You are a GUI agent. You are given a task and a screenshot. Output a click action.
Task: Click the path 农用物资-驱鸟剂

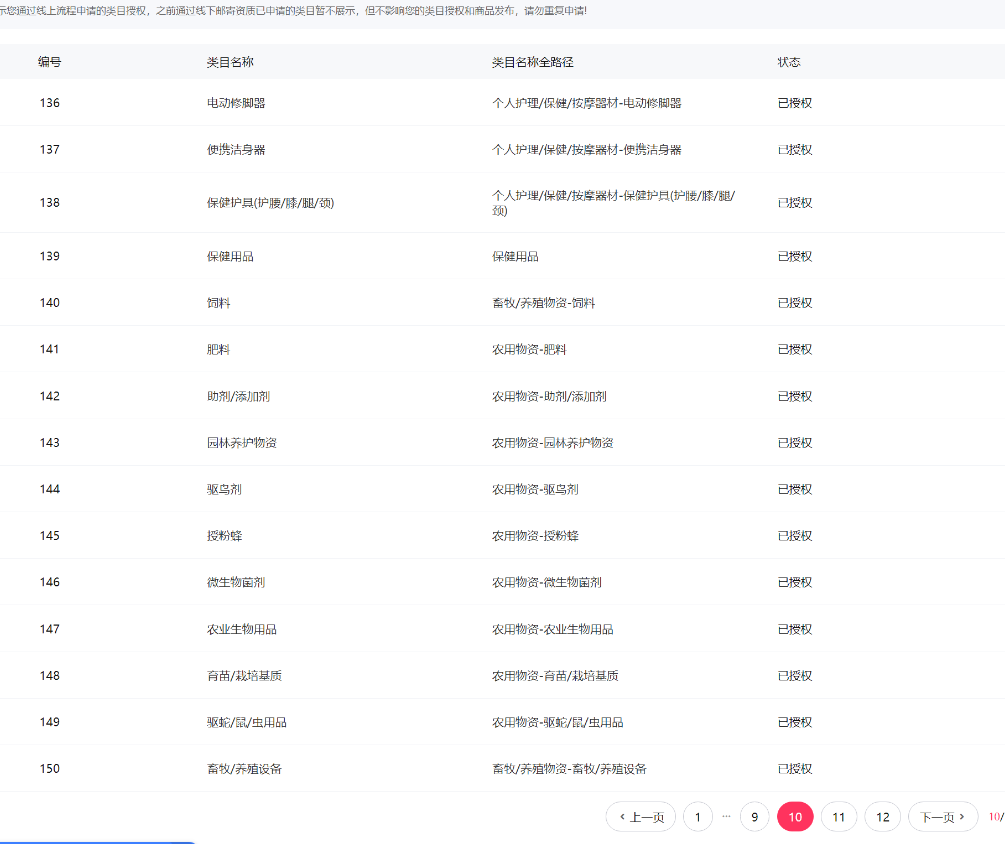coord(535,490)
